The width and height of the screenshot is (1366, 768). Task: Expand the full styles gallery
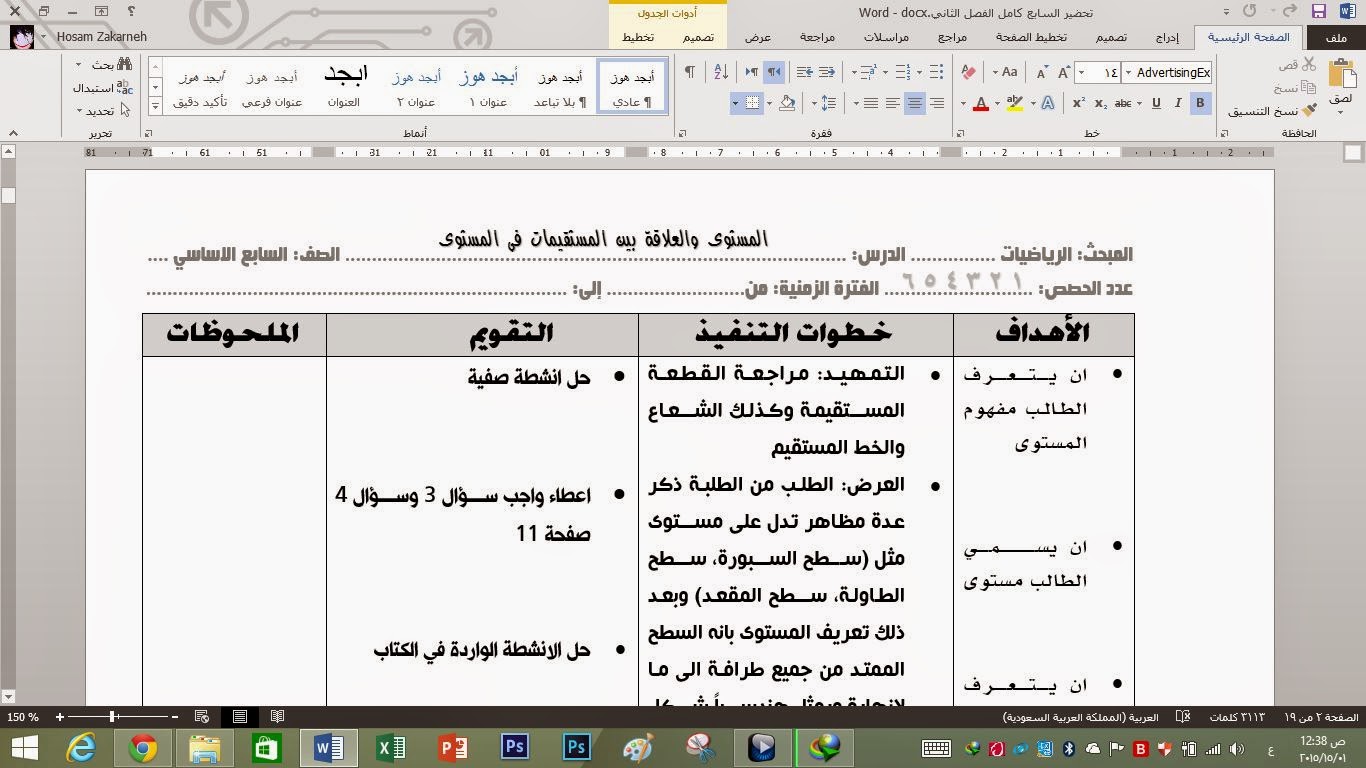coord(155,105)
